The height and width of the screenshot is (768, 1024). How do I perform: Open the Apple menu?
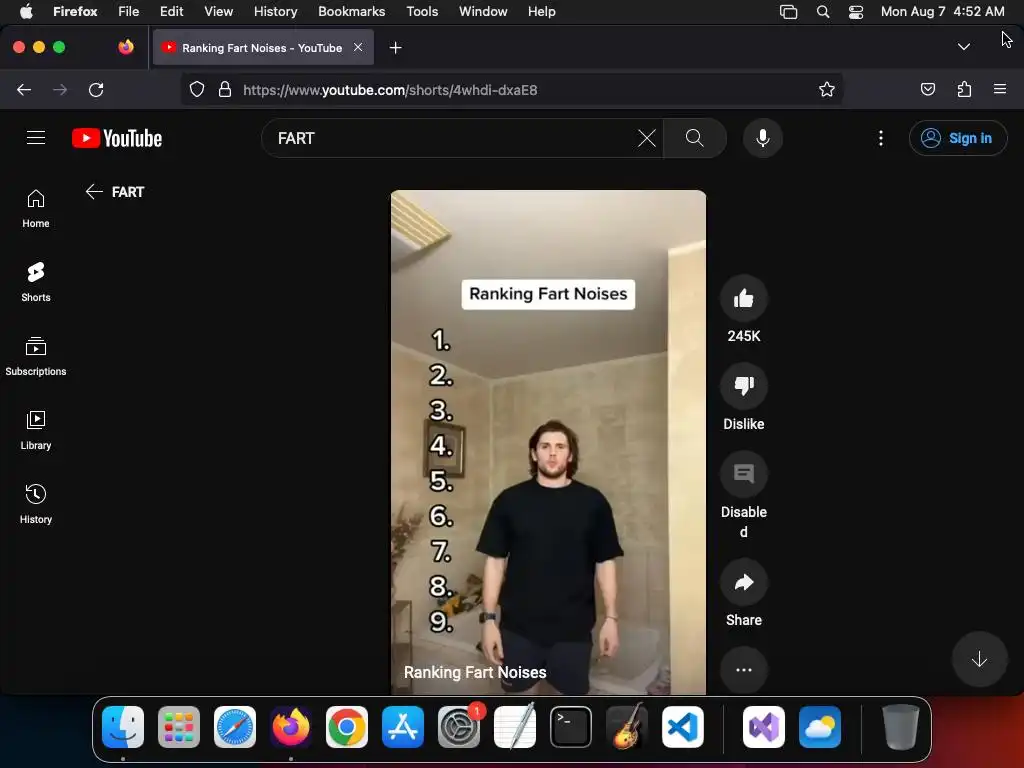[26, 12]
